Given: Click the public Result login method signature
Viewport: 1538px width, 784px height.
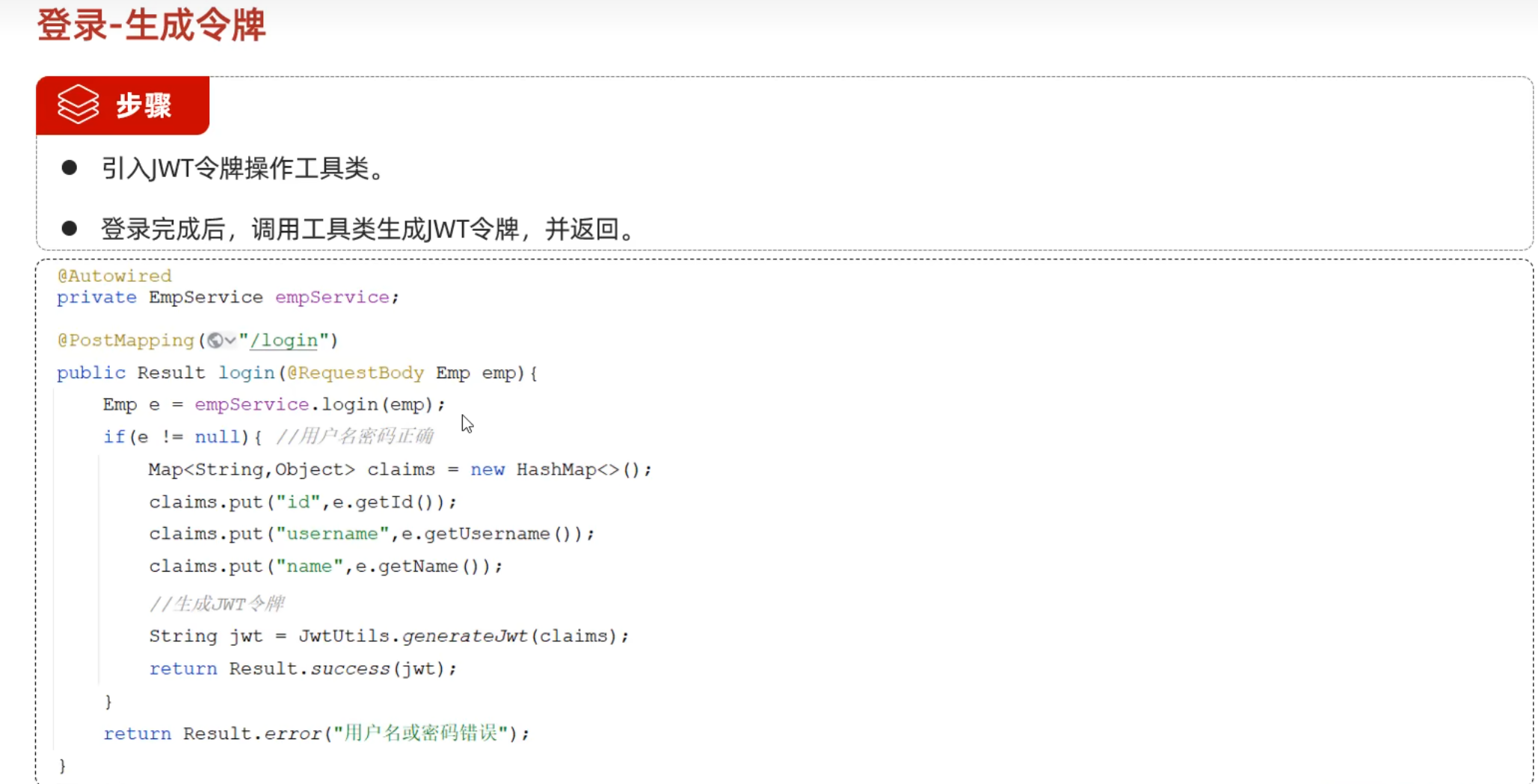Looking at the screenshot, I should [x=297, y=373].
